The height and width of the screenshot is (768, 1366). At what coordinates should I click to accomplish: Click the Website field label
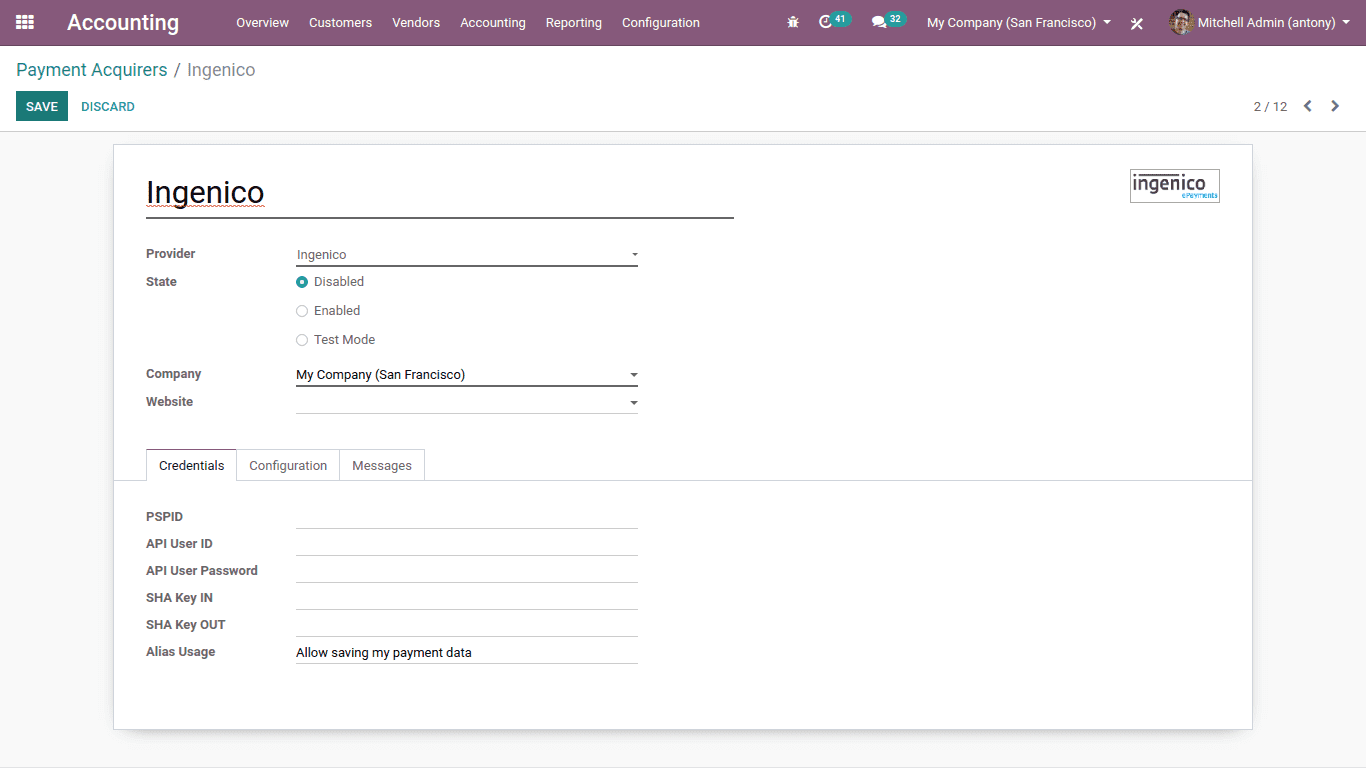click(x=170, y=402)
